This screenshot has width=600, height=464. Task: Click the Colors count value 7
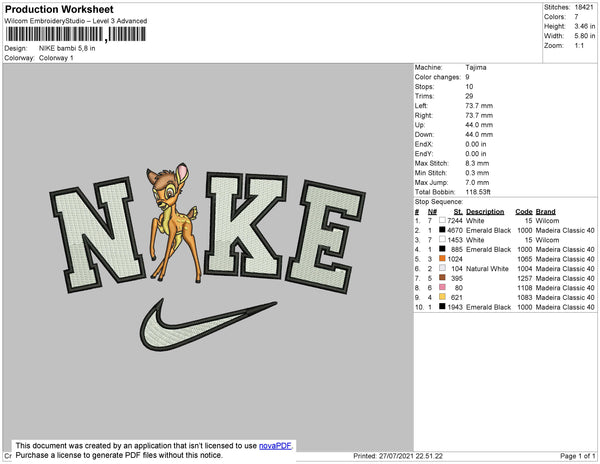[x=576, y=17]
